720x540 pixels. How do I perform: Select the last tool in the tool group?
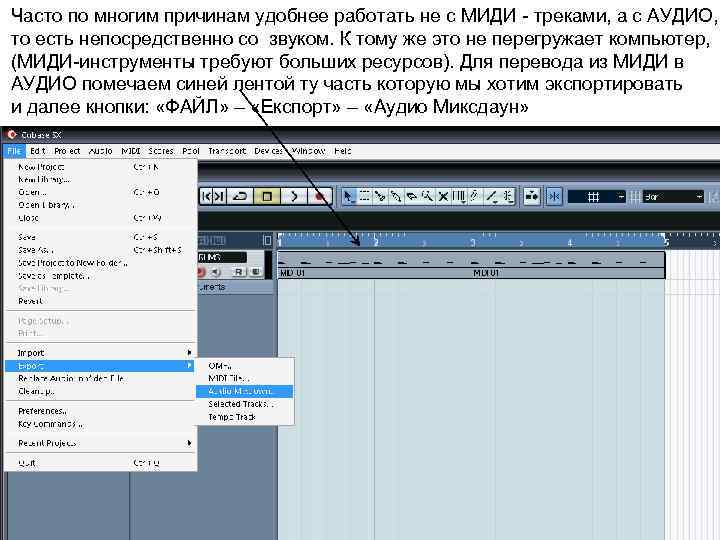508,197
